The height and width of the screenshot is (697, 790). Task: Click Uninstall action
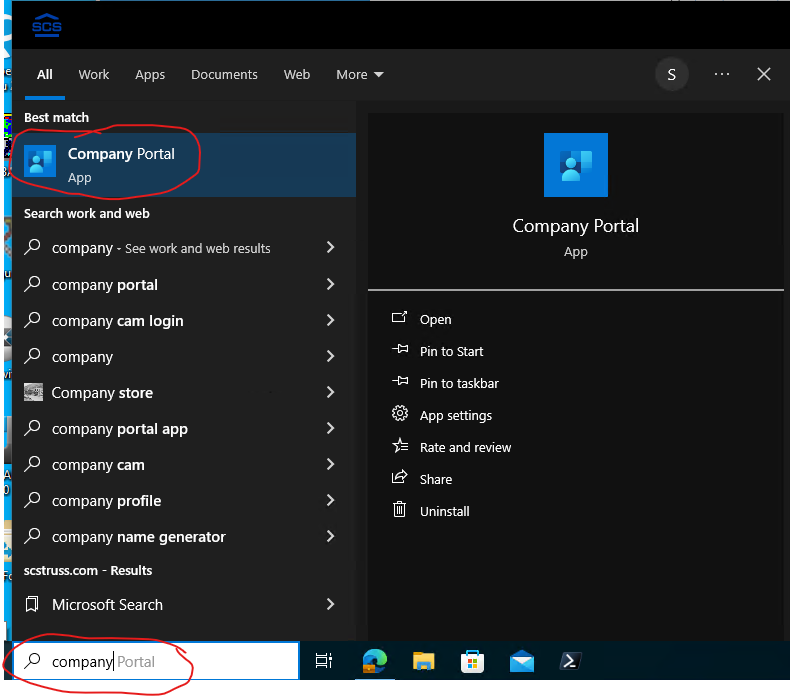pos(444,512)
